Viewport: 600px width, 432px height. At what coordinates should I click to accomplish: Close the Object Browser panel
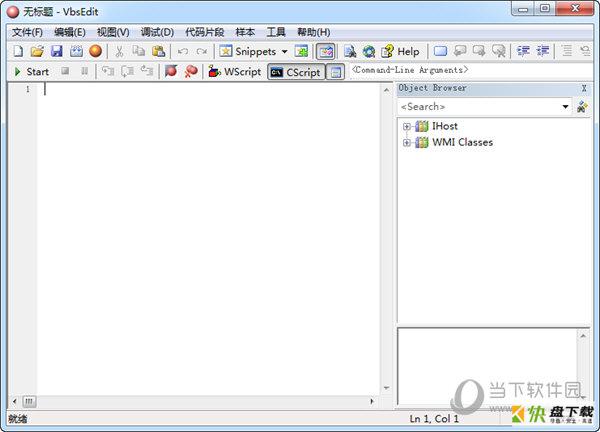pos(584,88)
